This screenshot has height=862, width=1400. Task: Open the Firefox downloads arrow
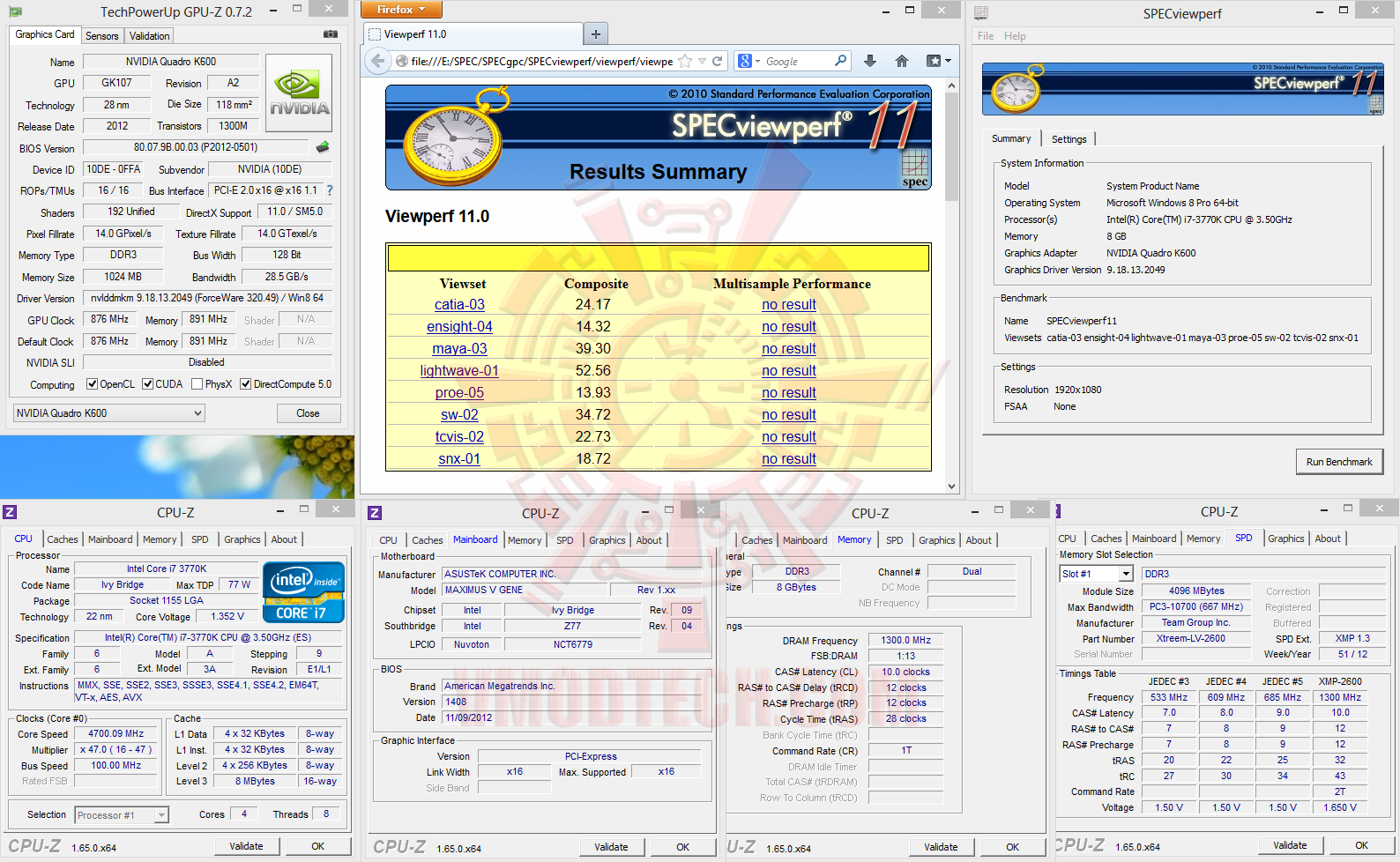click(x=870, y=61)
